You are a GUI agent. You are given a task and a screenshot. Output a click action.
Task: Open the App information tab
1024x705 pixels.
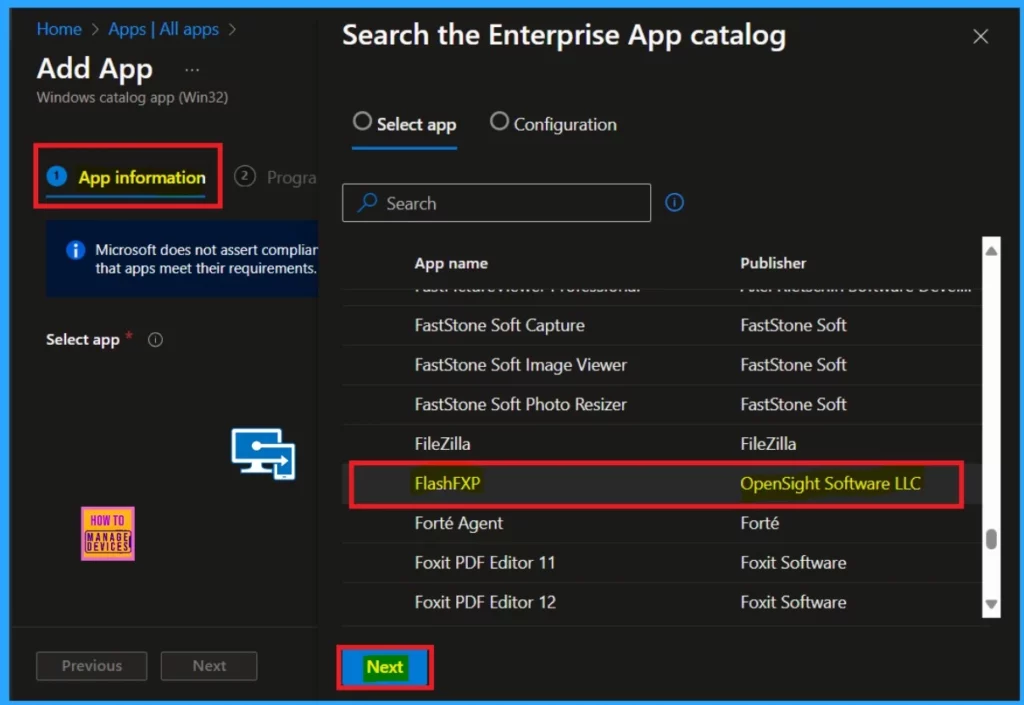coord(127,177)
